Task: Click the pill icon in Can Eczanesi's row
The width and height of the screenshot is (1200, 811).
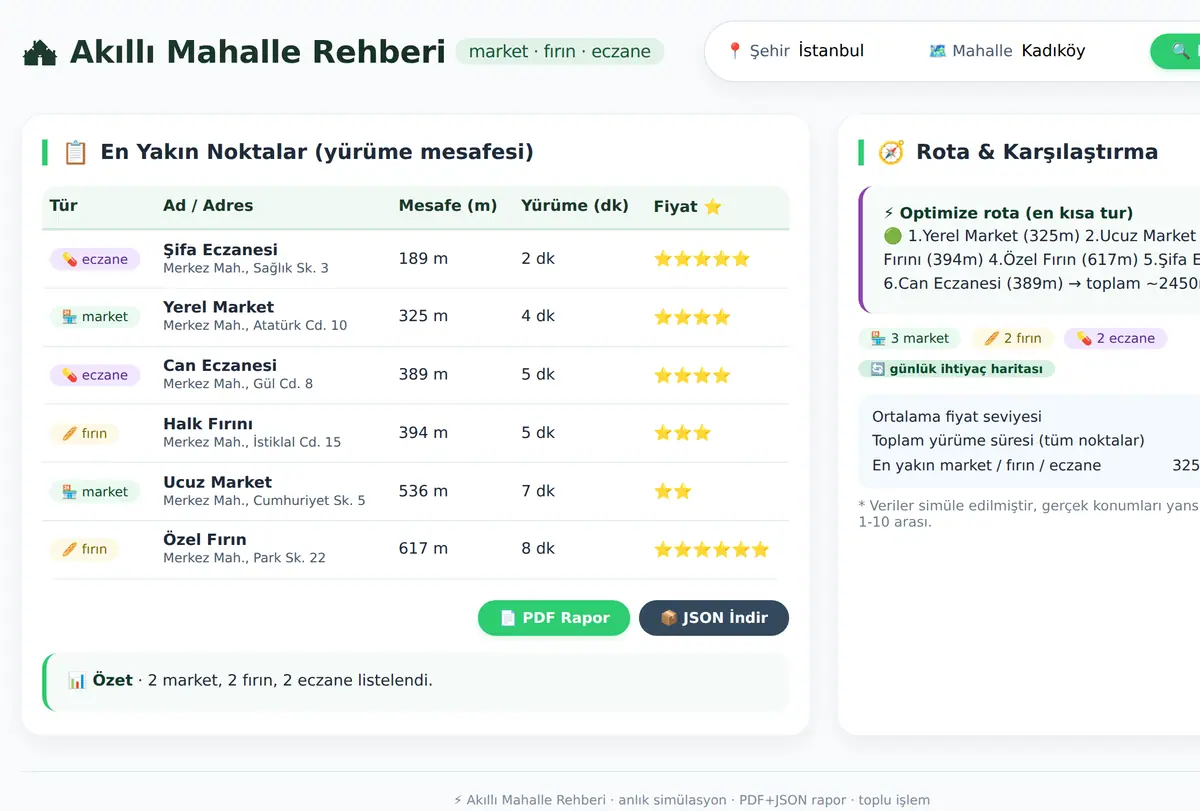Action: pyautogui.click(x=69, y=375)
